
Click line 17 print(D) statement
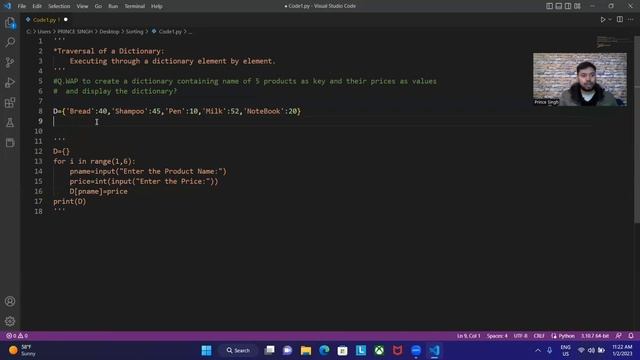[69, 201]
